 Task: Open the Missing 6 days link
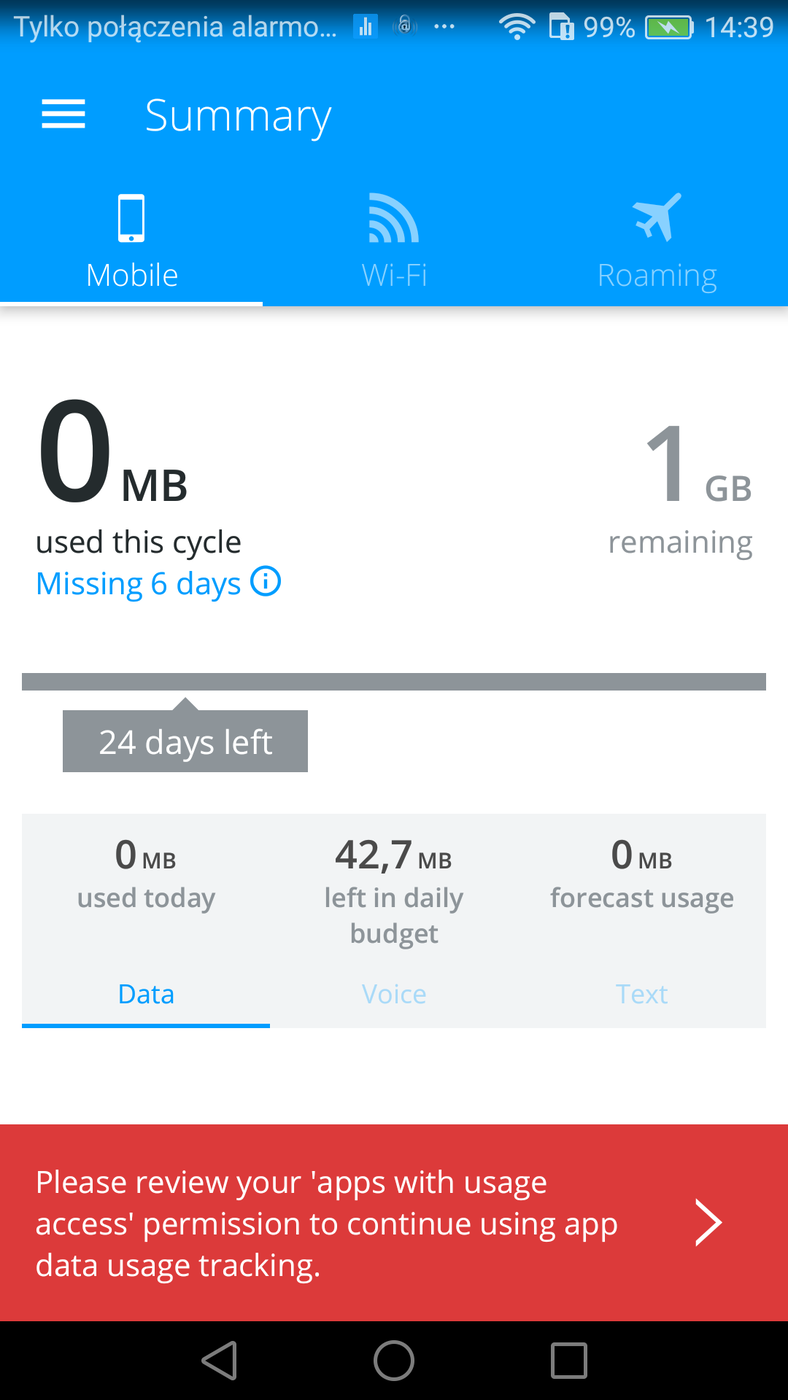pyautogui.click(x=138, y=583)
